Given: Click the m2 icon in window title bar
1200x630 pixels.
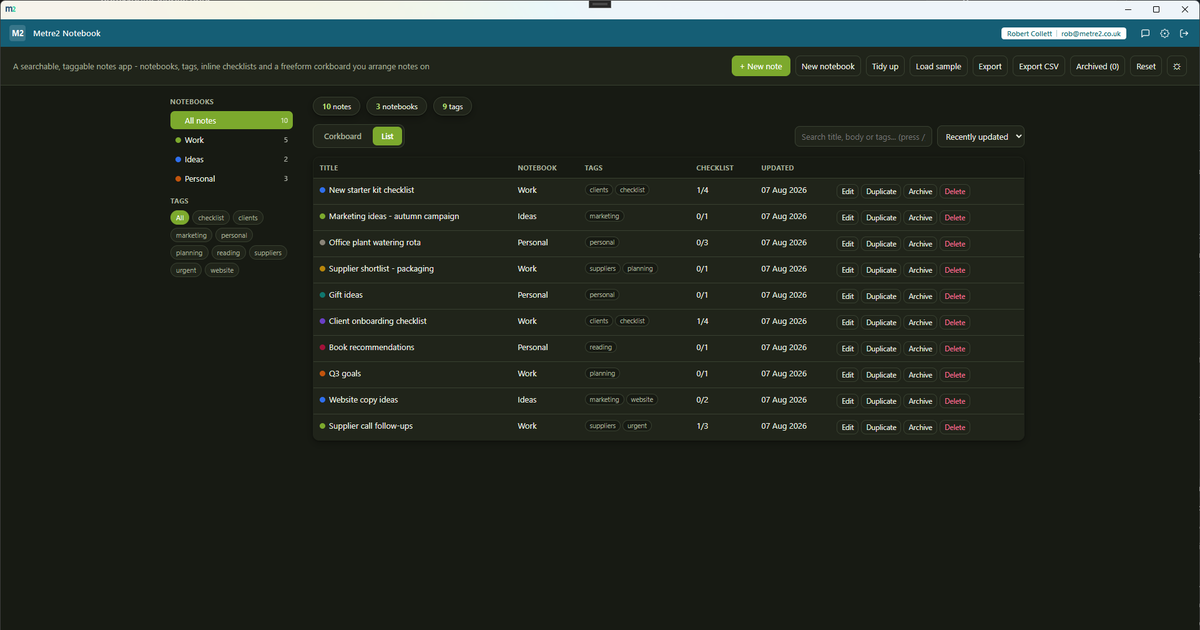Looking at the screenshot, I should pos(9,8).
